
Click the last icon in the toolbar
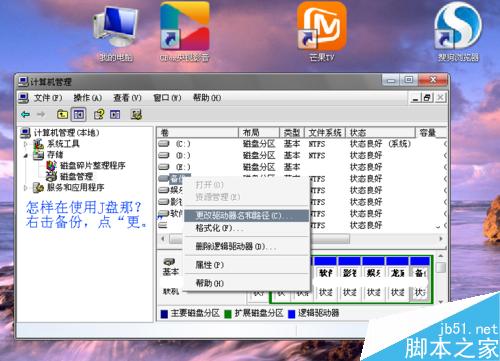pyautogui.click(x=136, y=115)
